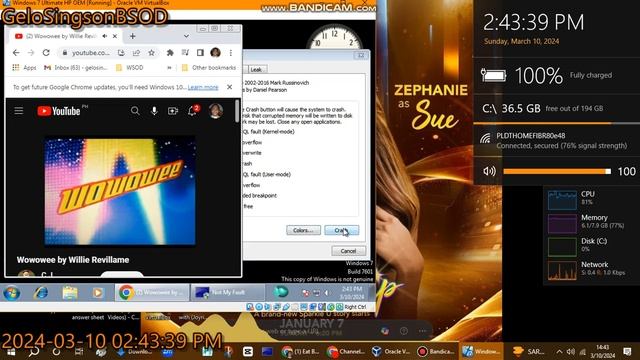Open the Other bookmarks folder
640x360 pixels.
pyautogui.click(x=209, y=68)
